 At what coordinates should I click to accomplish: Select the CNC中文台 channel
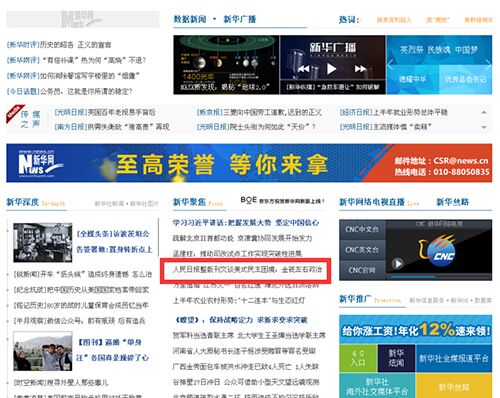[362, 229]
